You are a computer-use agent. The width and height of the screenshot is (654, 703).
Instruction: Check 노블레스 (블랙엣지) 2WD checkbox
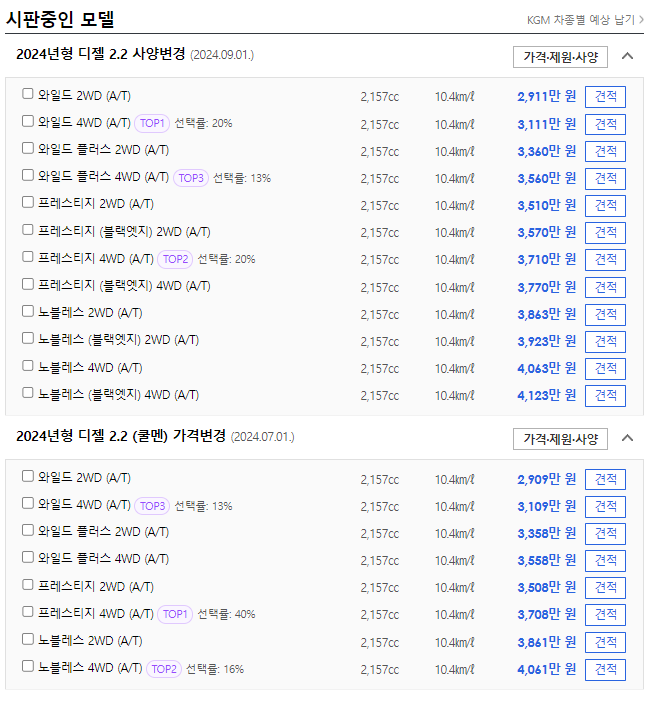[x=28, y=338]
